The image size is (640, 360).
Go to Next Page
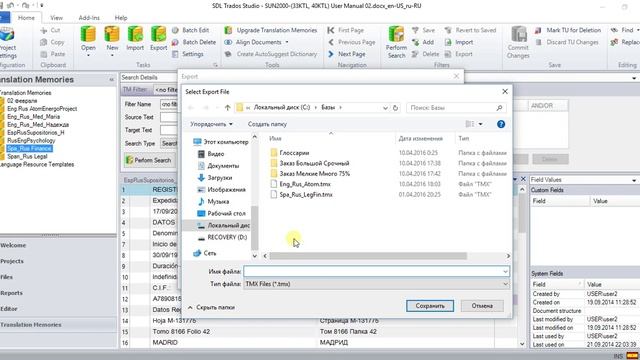pos(347,54)
